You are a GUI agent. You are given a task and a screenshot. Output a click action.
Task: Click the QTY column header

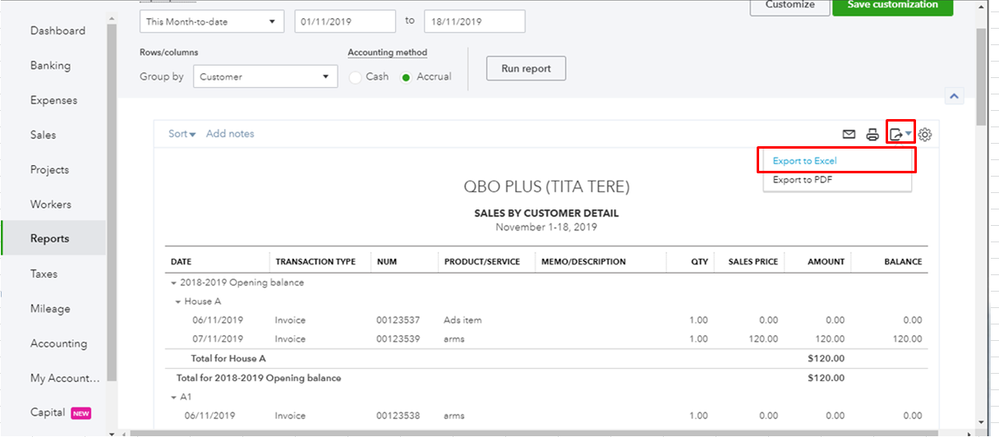click(700, 262)
